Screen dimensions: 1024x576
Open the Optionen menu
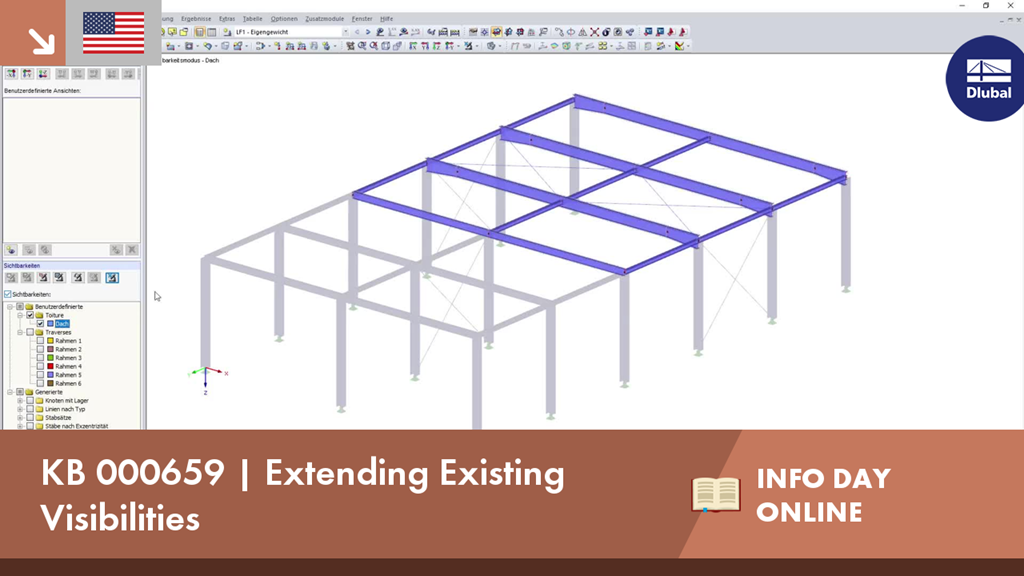click(283, 19)
